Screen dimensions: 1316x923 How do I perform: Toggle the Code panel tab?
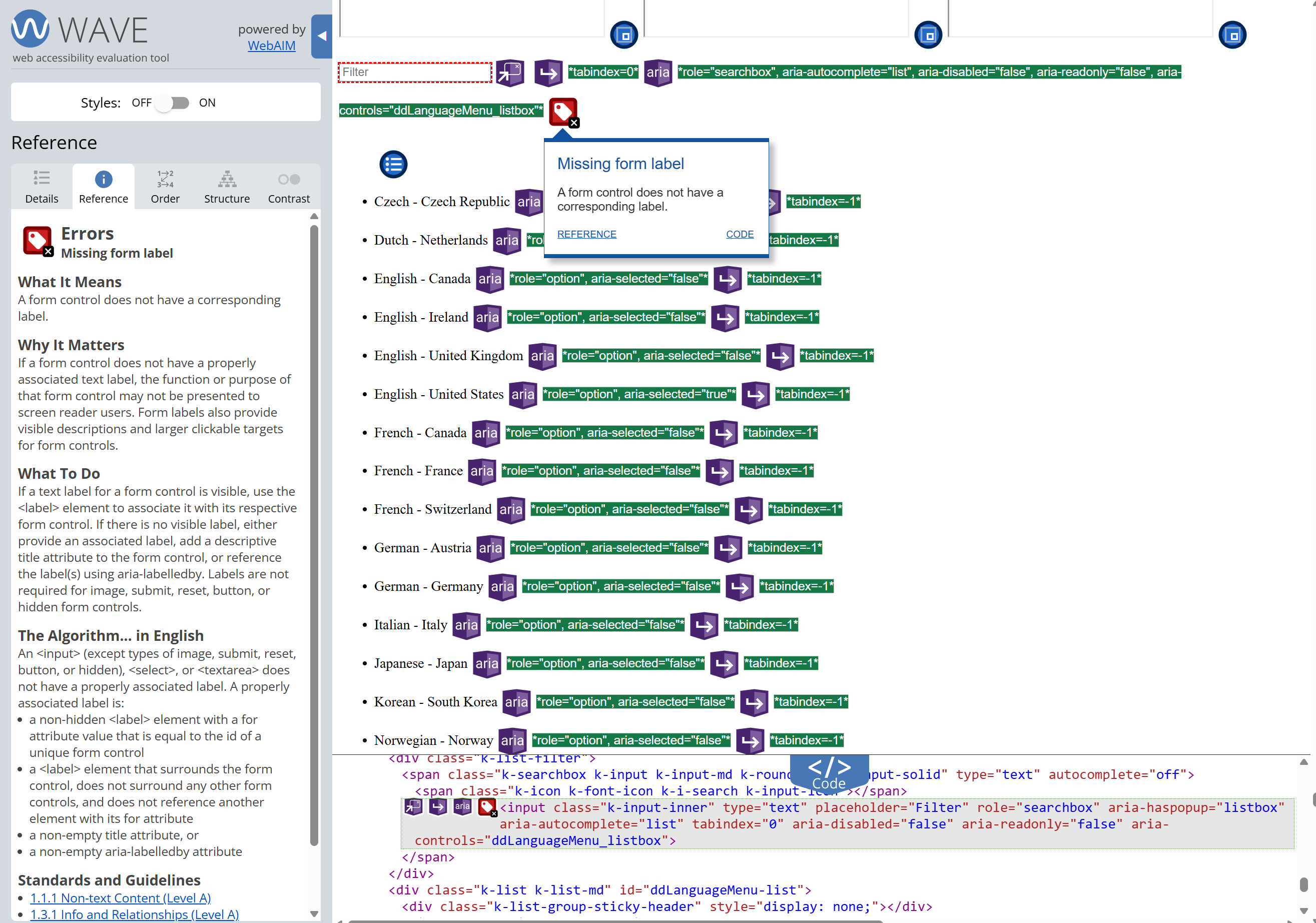coord(829,772)
